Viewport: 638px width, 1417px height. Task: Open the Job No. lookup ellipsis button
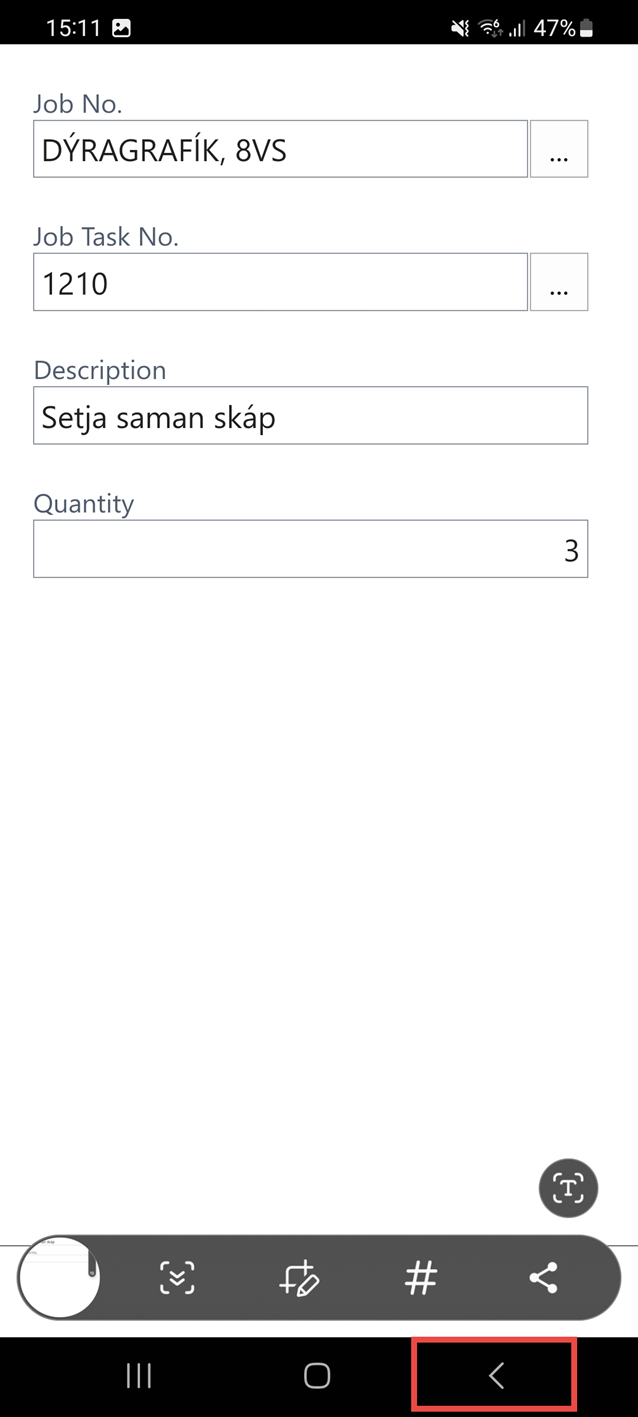pyautogui.click(x=559, y=150)
